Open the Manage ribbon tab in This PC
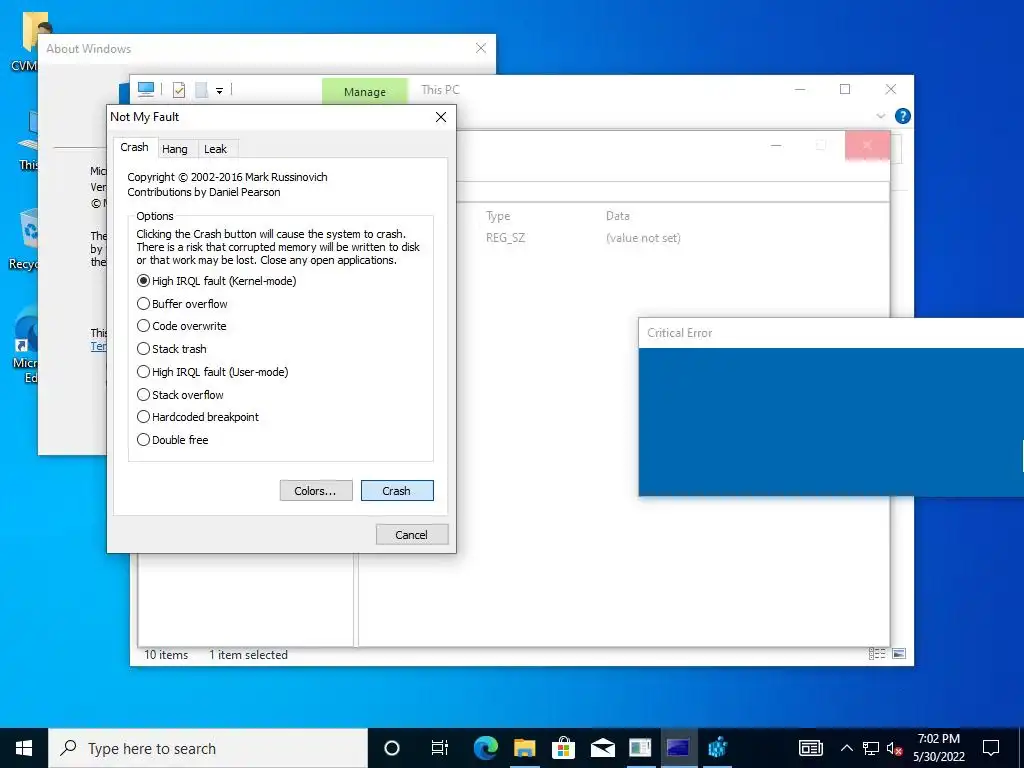This screenshot has height=768, width=1024. coord(364,91)
